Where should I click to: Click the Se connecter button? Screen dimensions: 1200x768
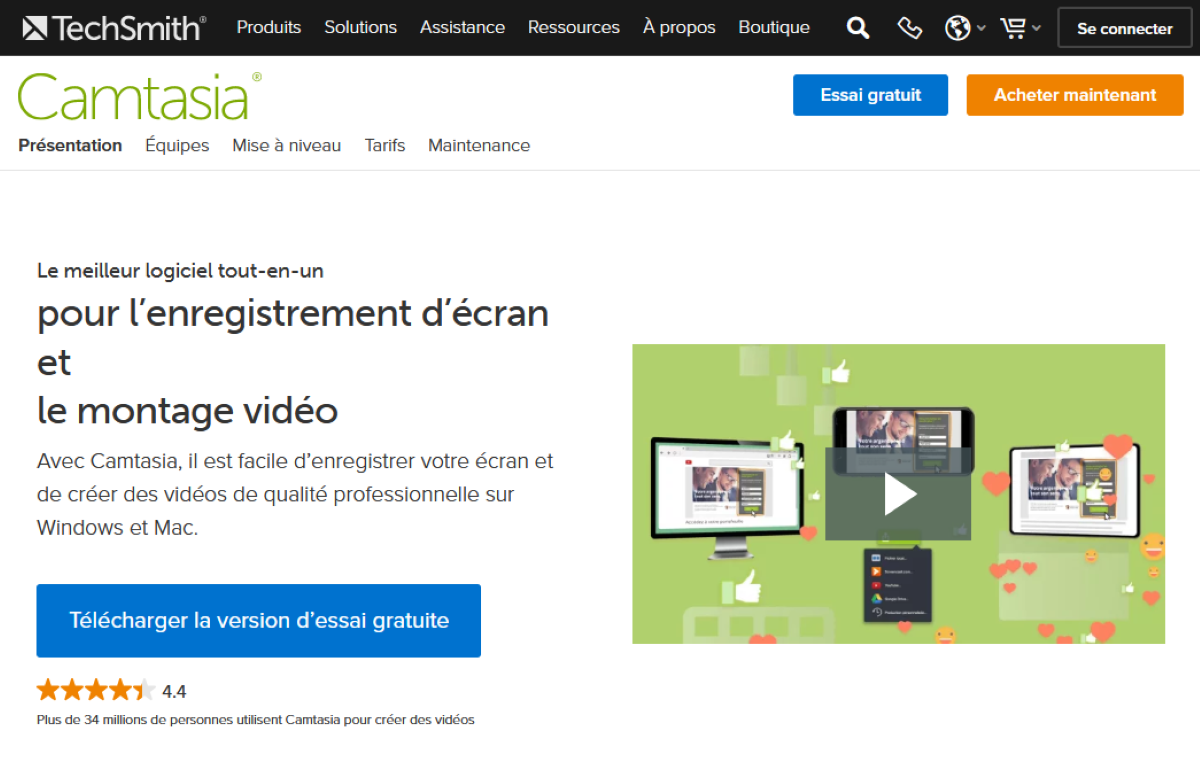(x=1125, y=29)
